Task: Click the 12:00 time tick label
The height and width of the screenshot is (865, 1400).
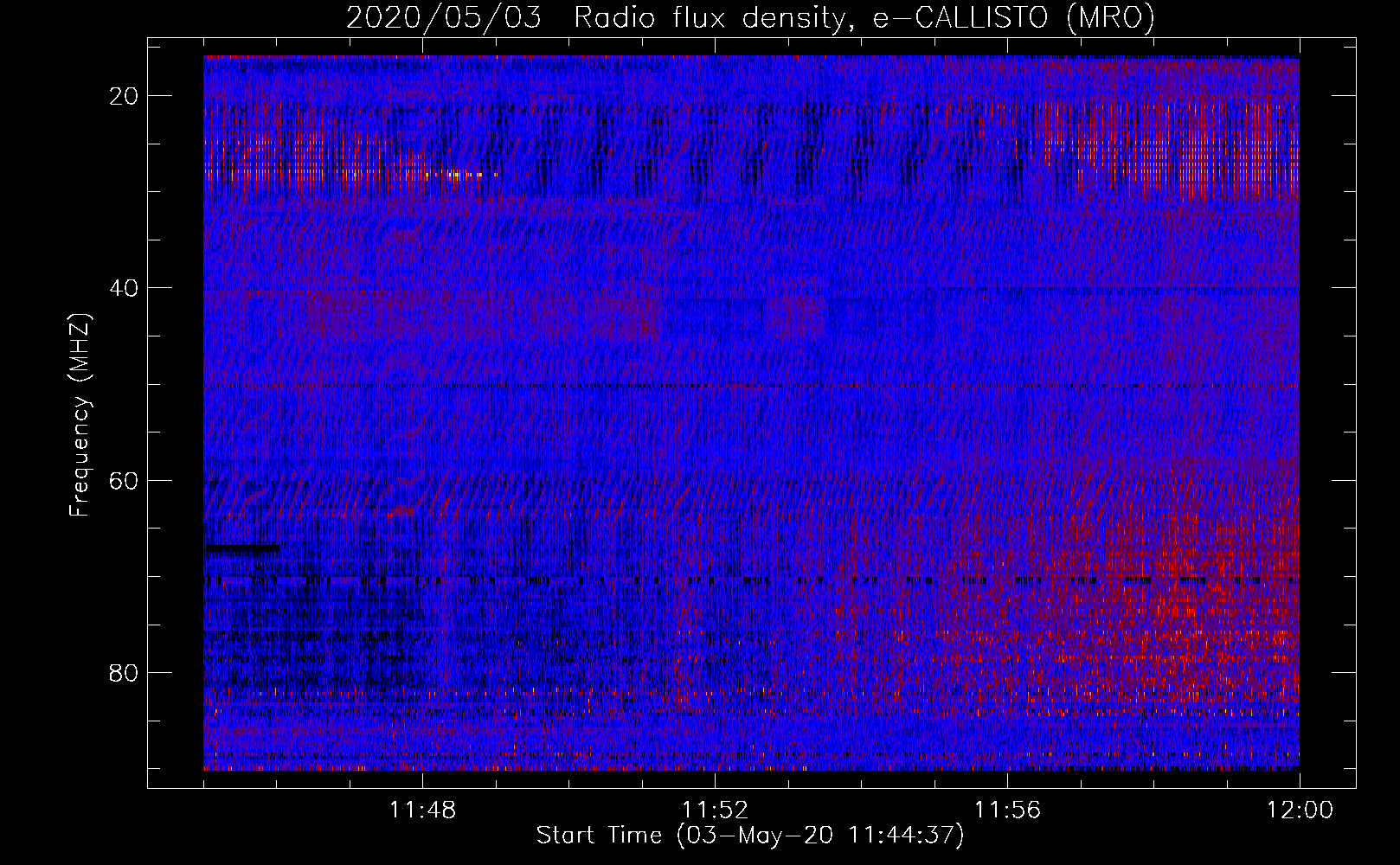Action: [x=1300, y=811]
